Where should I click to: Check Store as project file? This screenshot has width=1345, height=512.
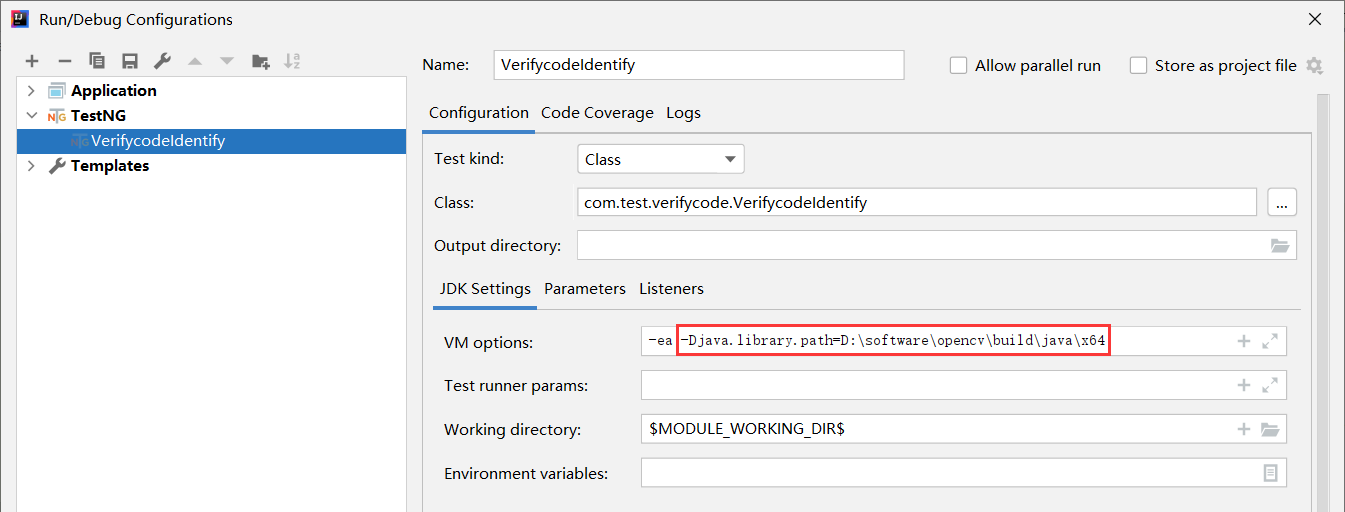pyautogui.click(x=1138, y=65)
